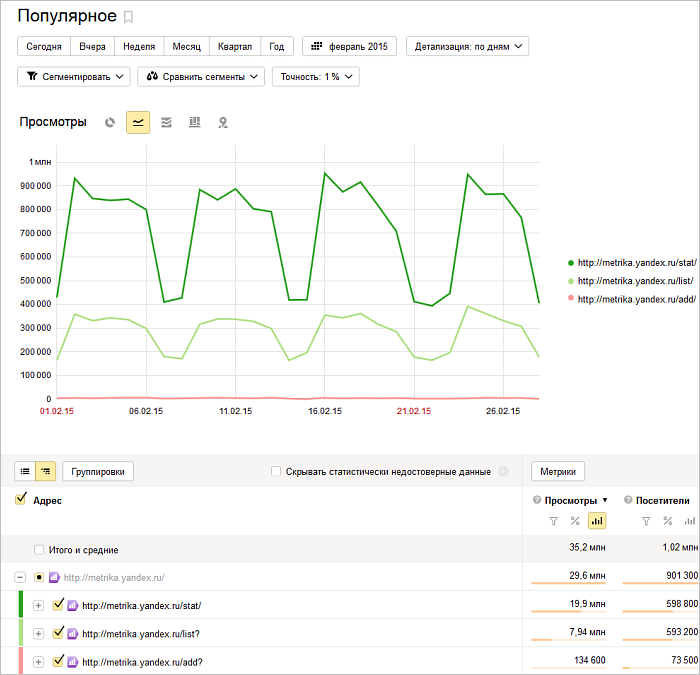Image resolution: width=700 pixels, height=675 pixels.
Task: Select the line chart view
Action: click(138, 122)
